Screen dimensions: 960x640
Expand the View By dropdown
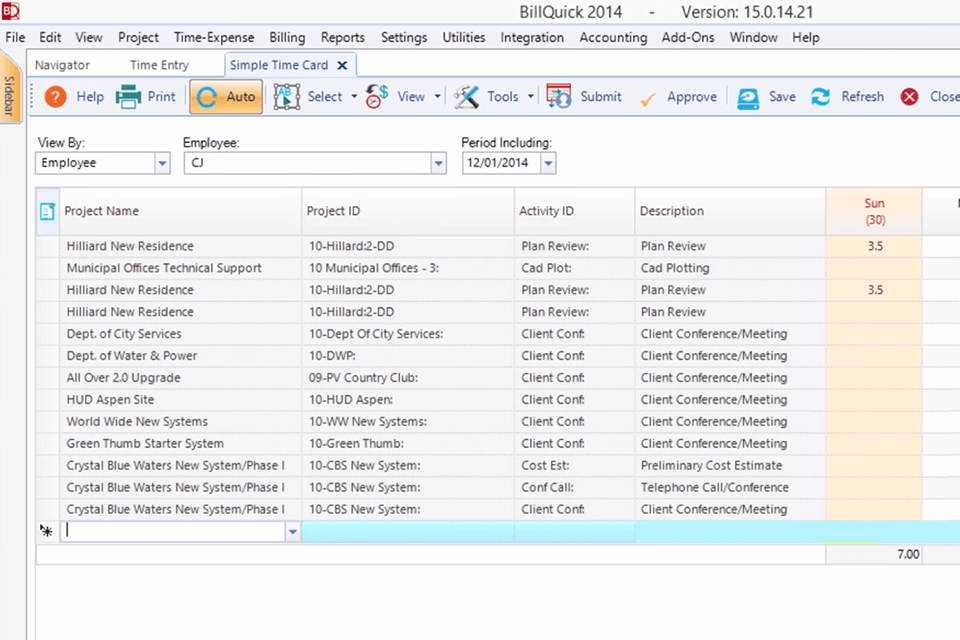(x=162, y=163)
